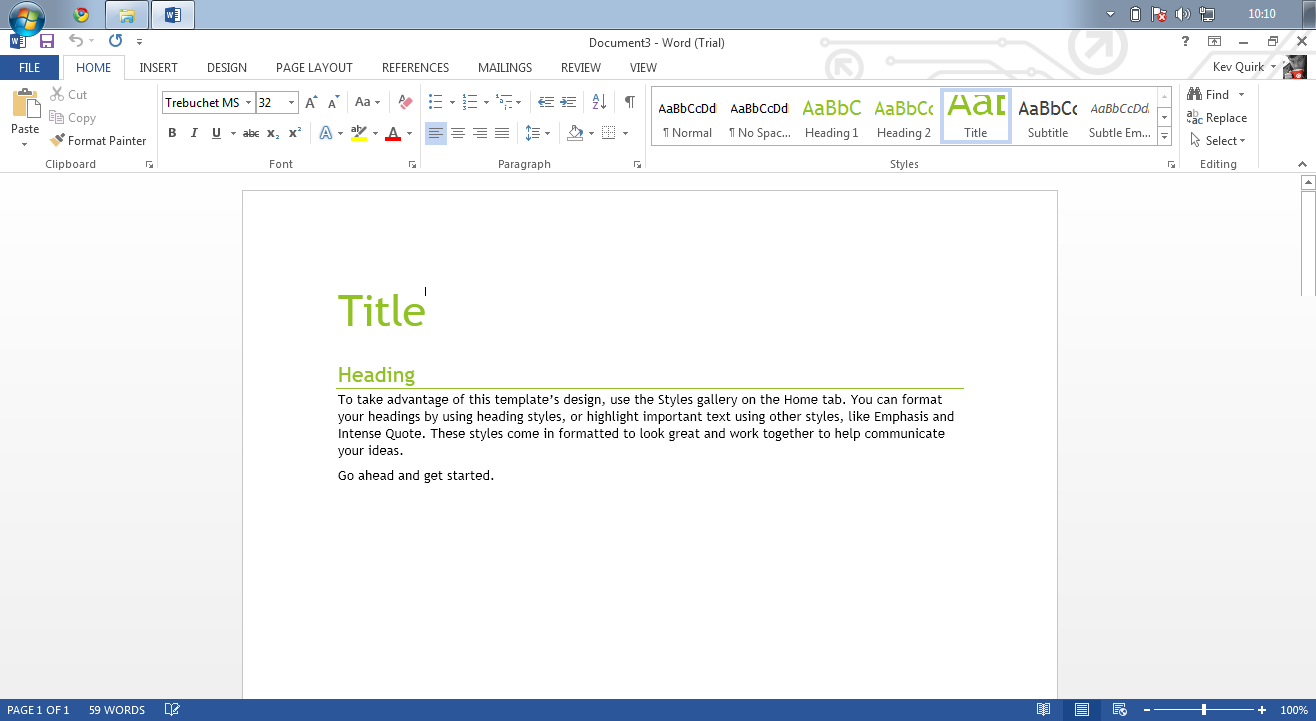Click the Format Painter tool

98,141
